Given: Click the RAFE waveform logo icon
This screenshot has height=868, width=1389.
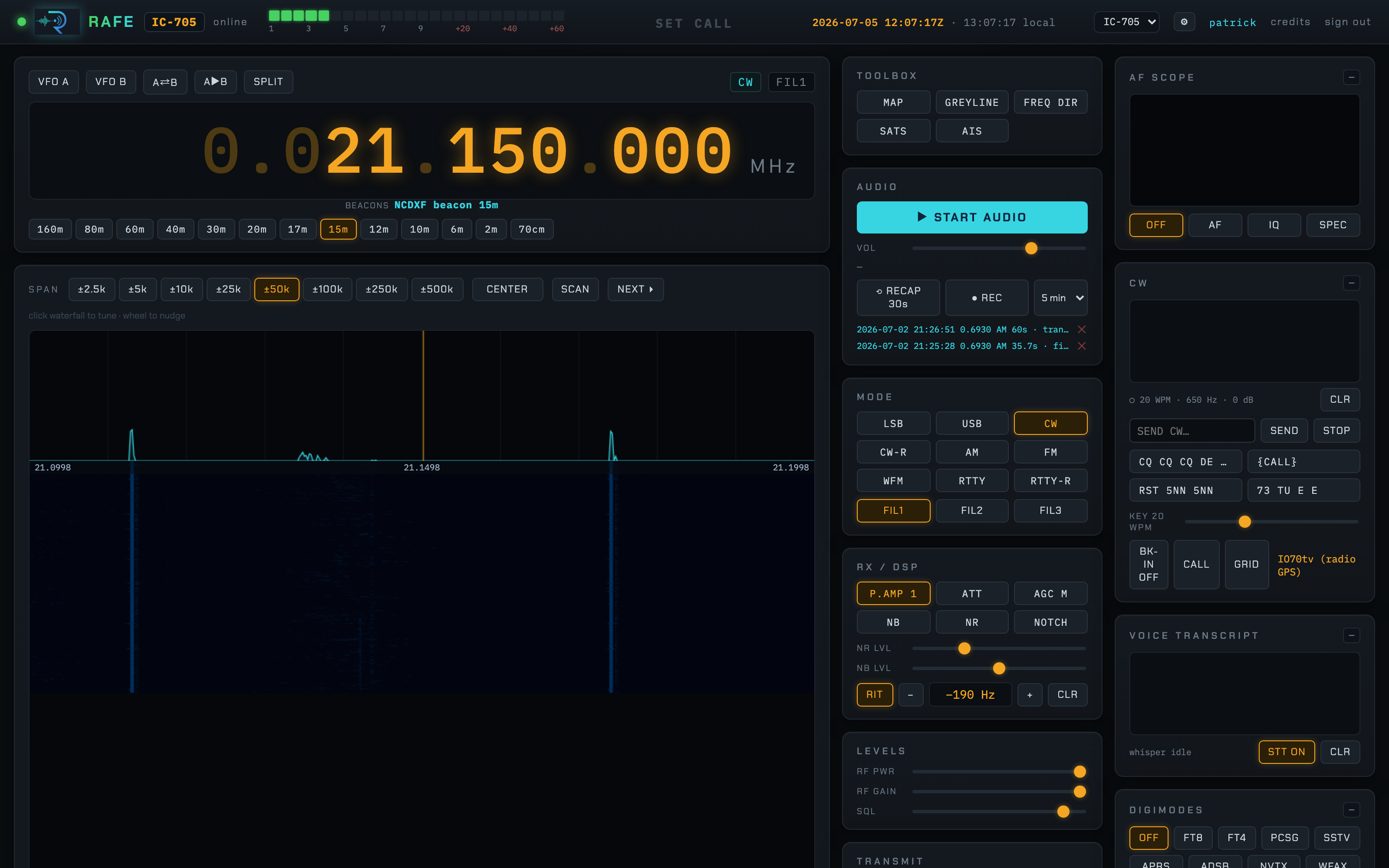Looking at the screenshot, I should pyautogui.click(x=57, y=22).
